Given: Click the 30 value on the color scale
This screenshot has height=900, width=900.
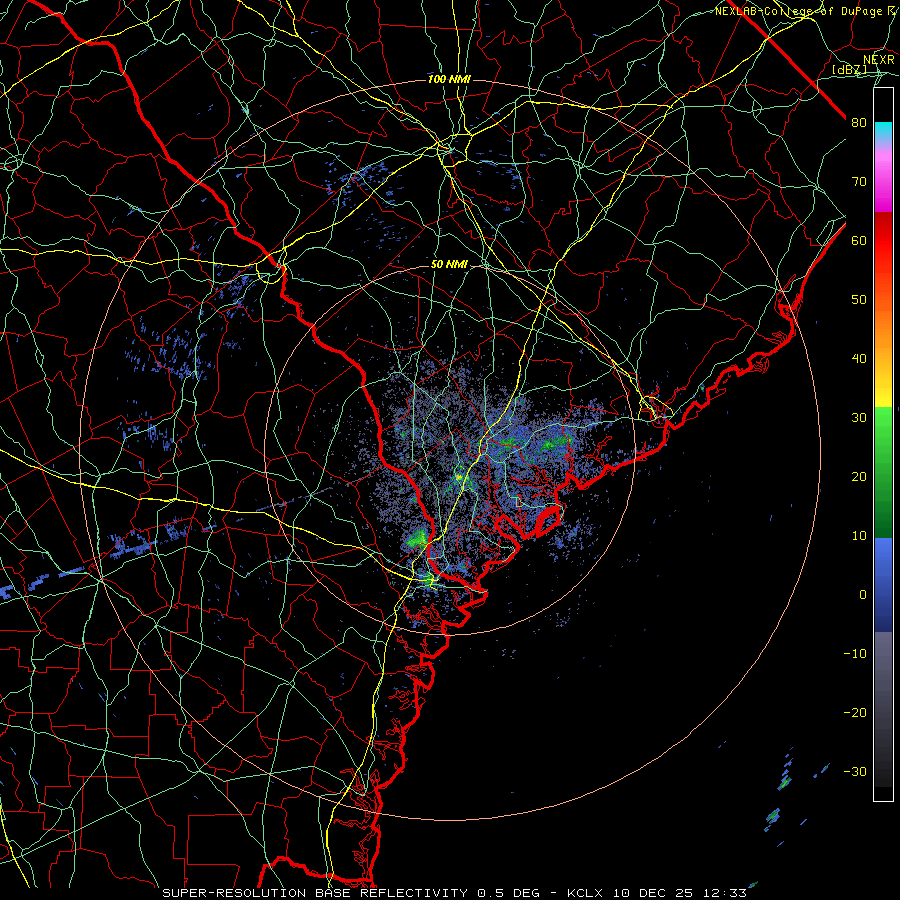Looking at the screenshot, I should (859, 418).
